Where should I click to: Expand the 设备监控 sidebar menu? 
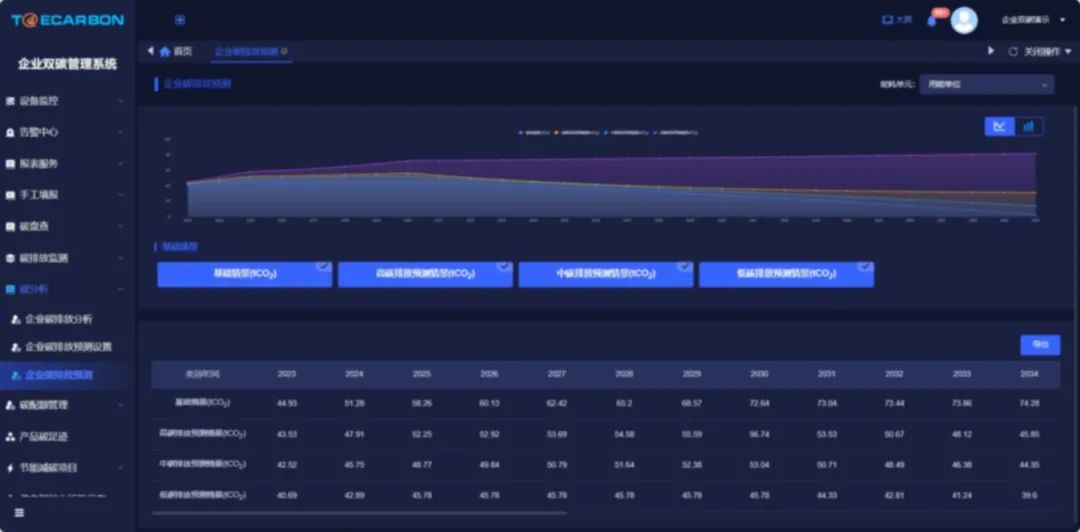pos(65,101)
